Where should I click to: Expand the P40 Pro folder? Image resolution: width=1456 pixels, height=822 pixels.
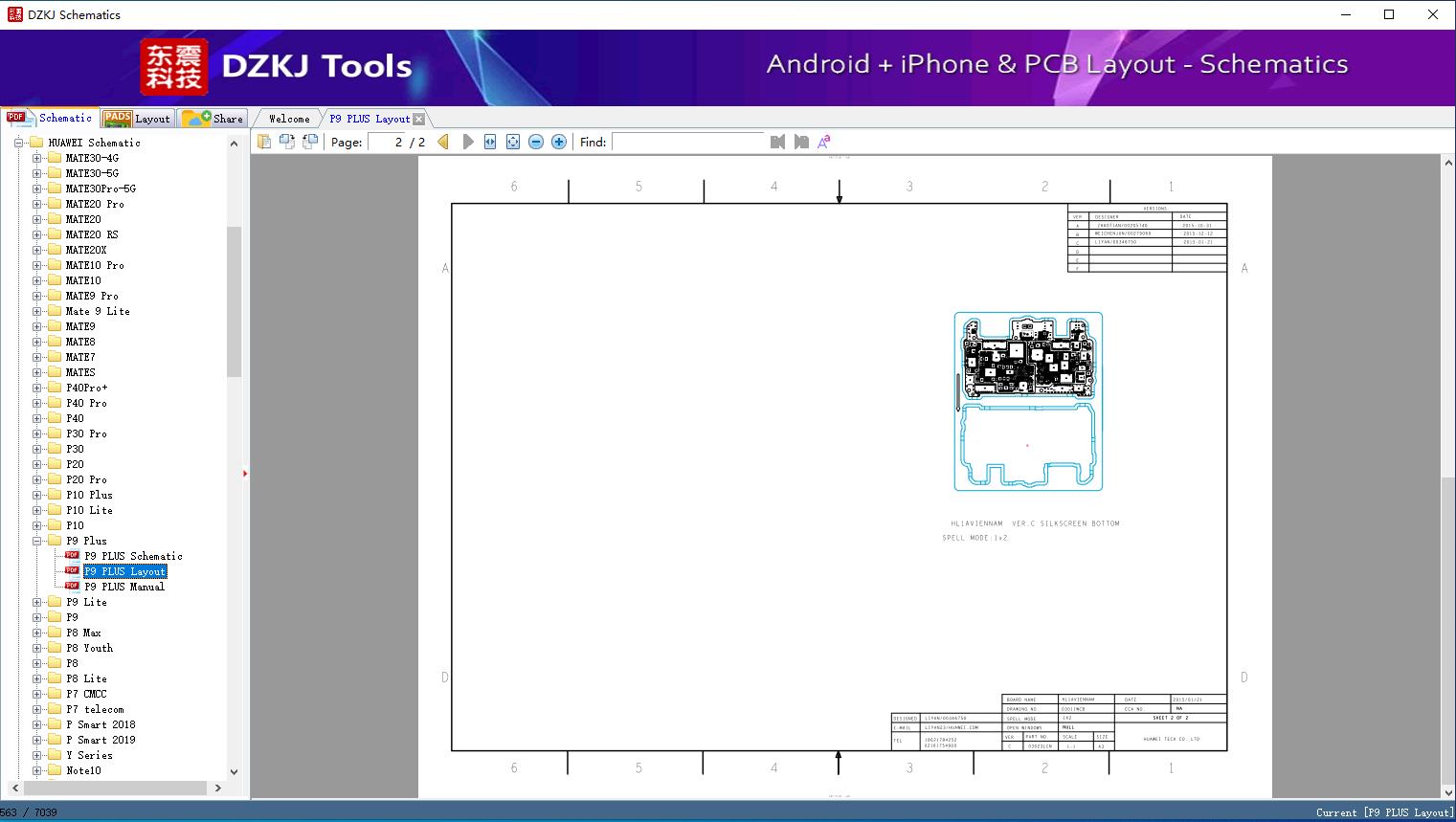pos(37,403)
